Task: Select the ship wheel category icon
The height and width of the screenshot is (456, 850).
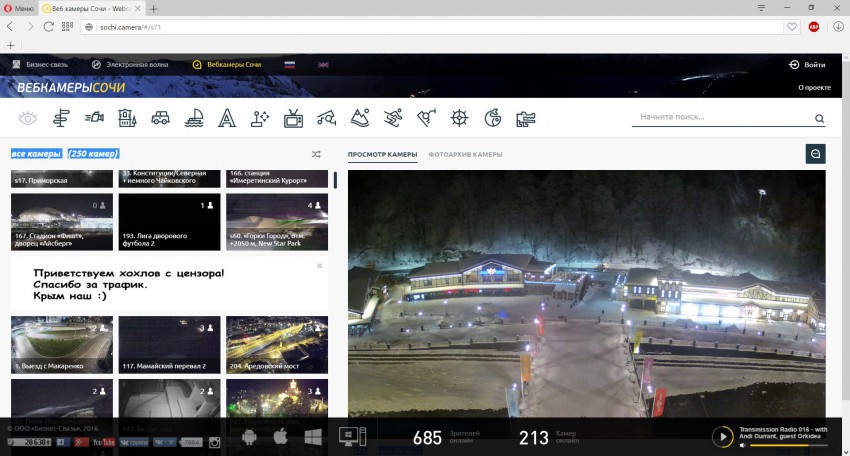Action: (459, 118)
